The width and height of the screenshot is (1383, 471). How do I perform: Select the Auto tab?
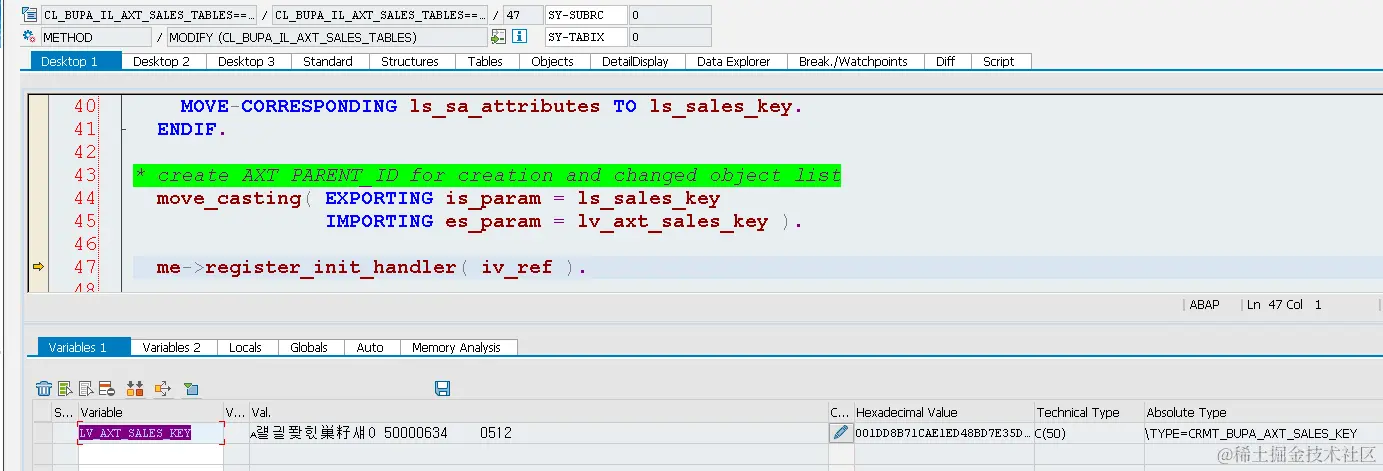pyautogui.click(x=371, y=347)
